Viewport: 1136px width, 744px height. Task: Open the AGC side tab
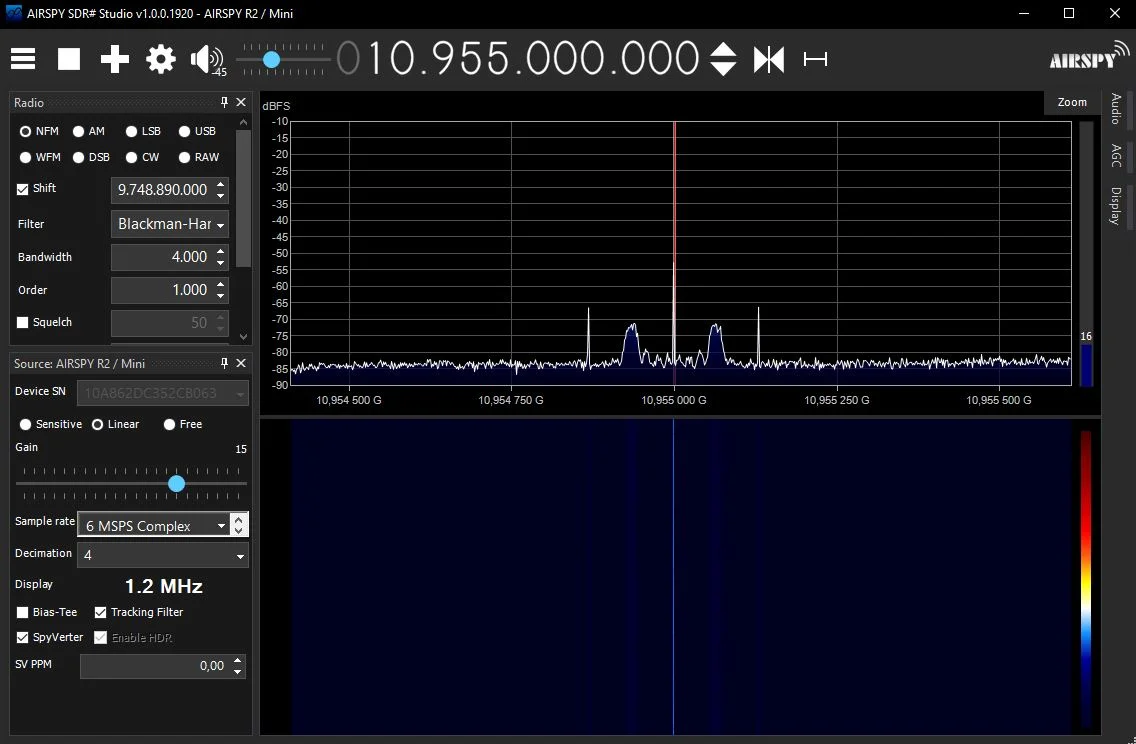click(1116, 155)
